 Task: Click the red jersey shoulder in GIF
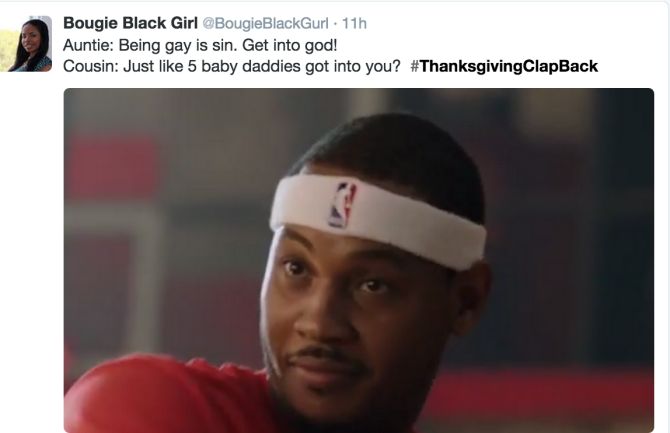pyautogui.click(x=167, y=395)
